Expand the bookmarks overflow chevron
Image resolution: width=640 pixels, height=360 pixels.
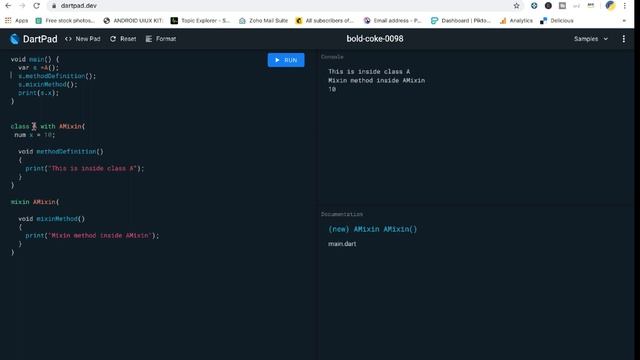click(624, 20)
